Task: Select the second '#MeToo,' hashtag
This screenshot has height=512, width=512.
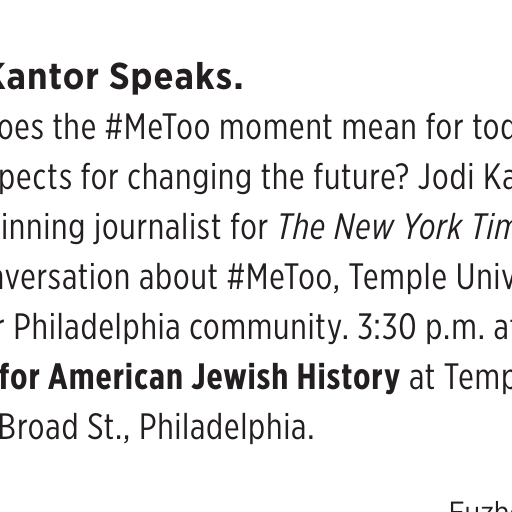Action: click(x=283, y=278)
